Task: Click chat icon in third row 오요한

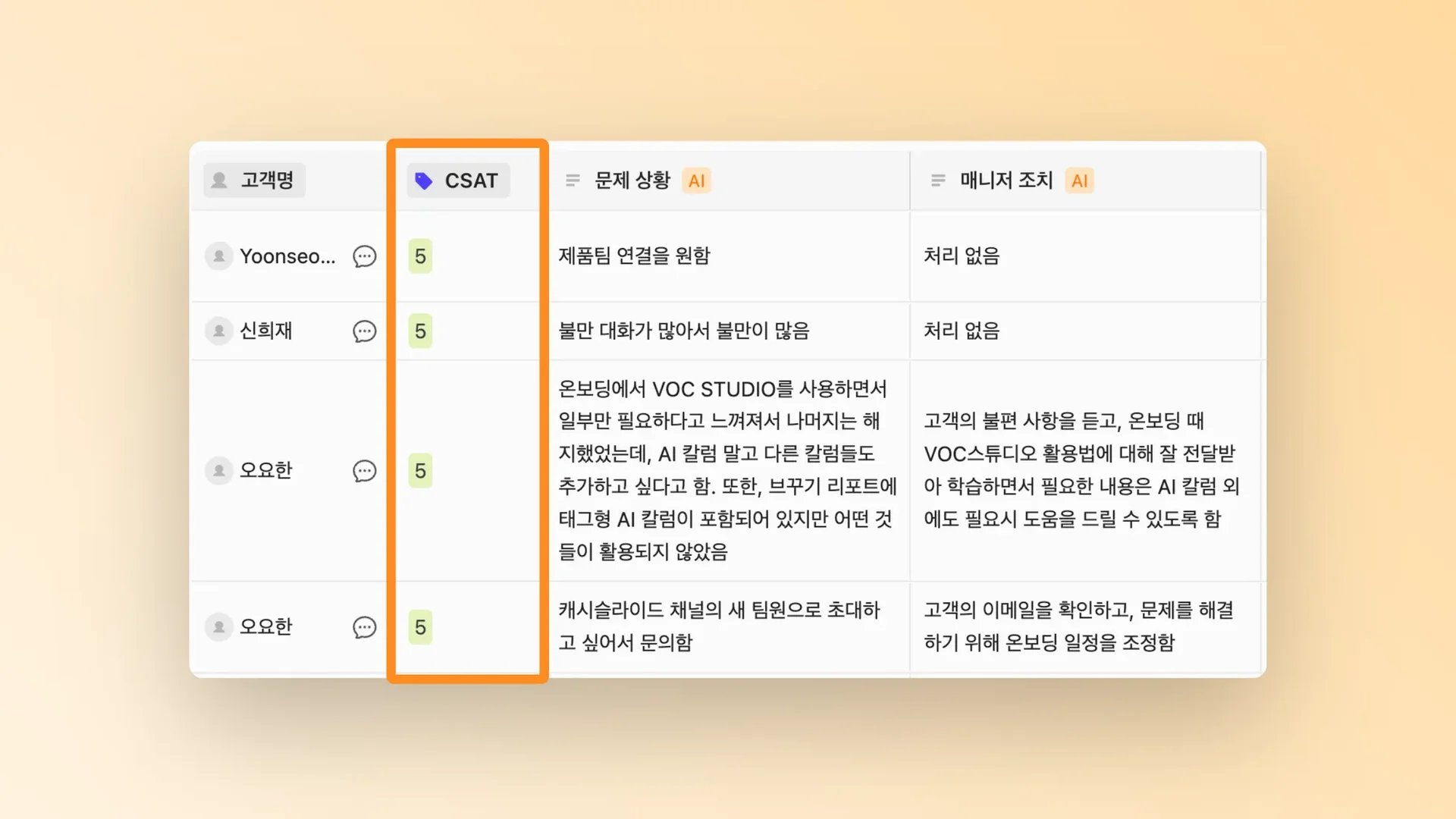Action: pos(364,471)
